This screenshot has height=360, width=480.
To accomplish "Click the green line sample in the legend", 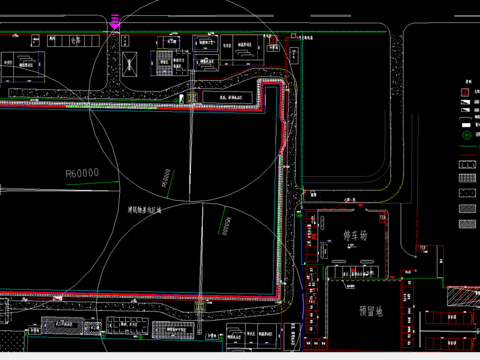I will pyautogui.click(x=468, y=146).
